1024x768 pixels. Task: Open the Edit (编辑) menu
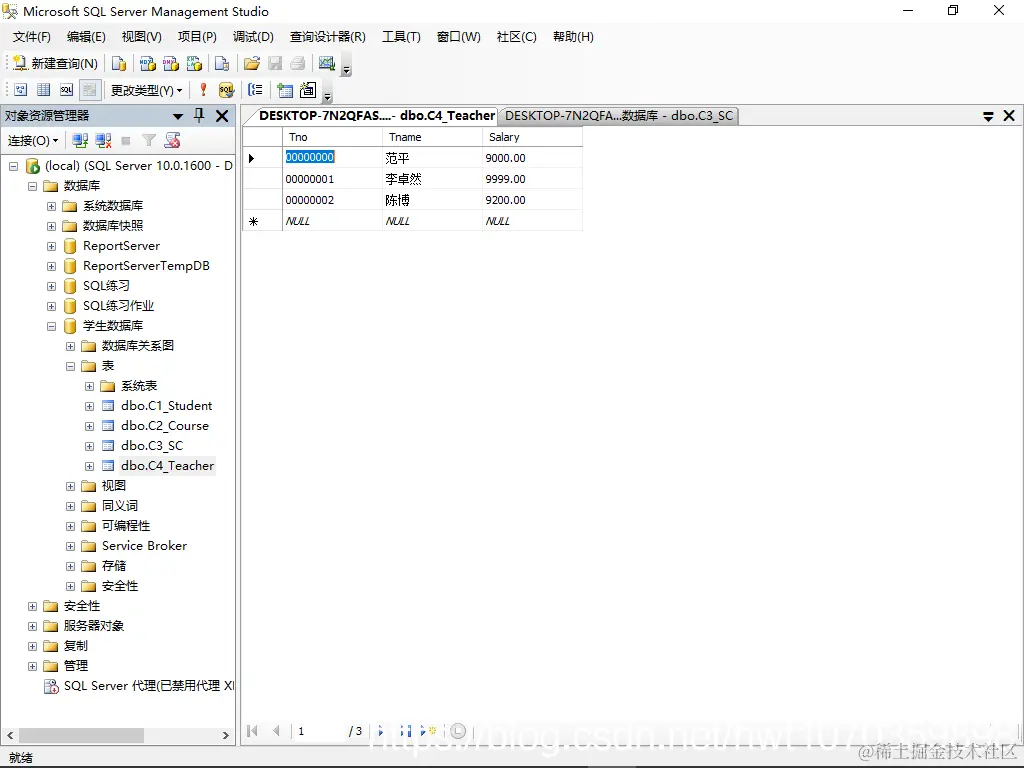pyautogui.click(x=86, y=37)
